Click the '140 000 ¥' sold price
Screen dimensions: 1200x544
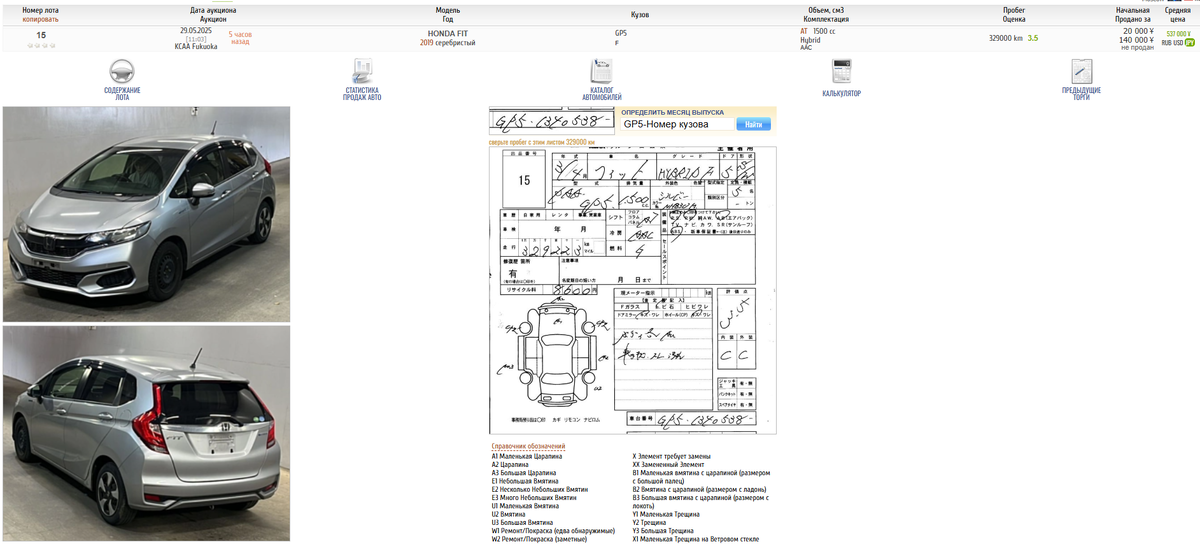[1136, 40]
